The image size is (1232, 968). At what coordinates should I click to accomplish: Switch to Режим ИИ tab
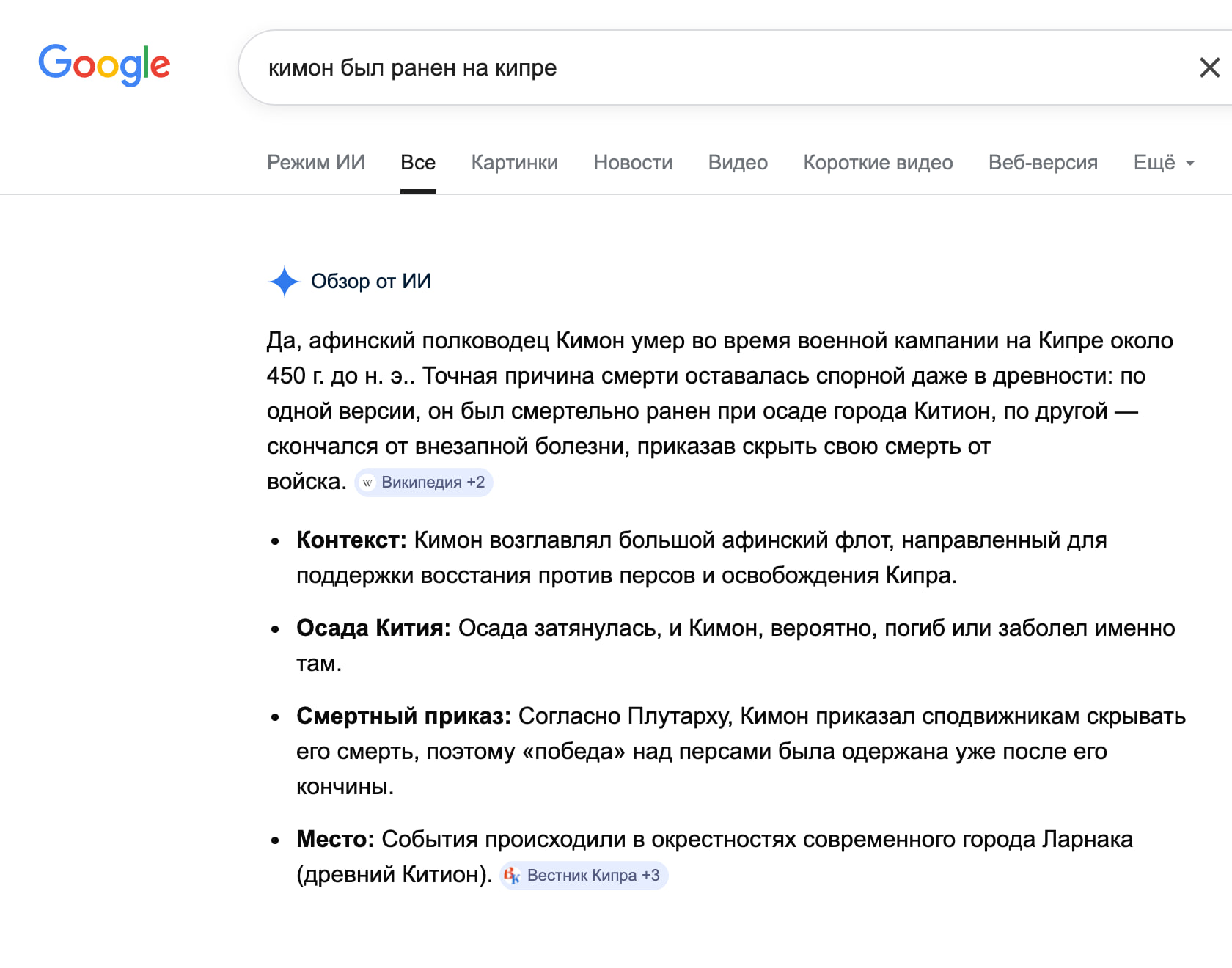[x=315, y=163]
